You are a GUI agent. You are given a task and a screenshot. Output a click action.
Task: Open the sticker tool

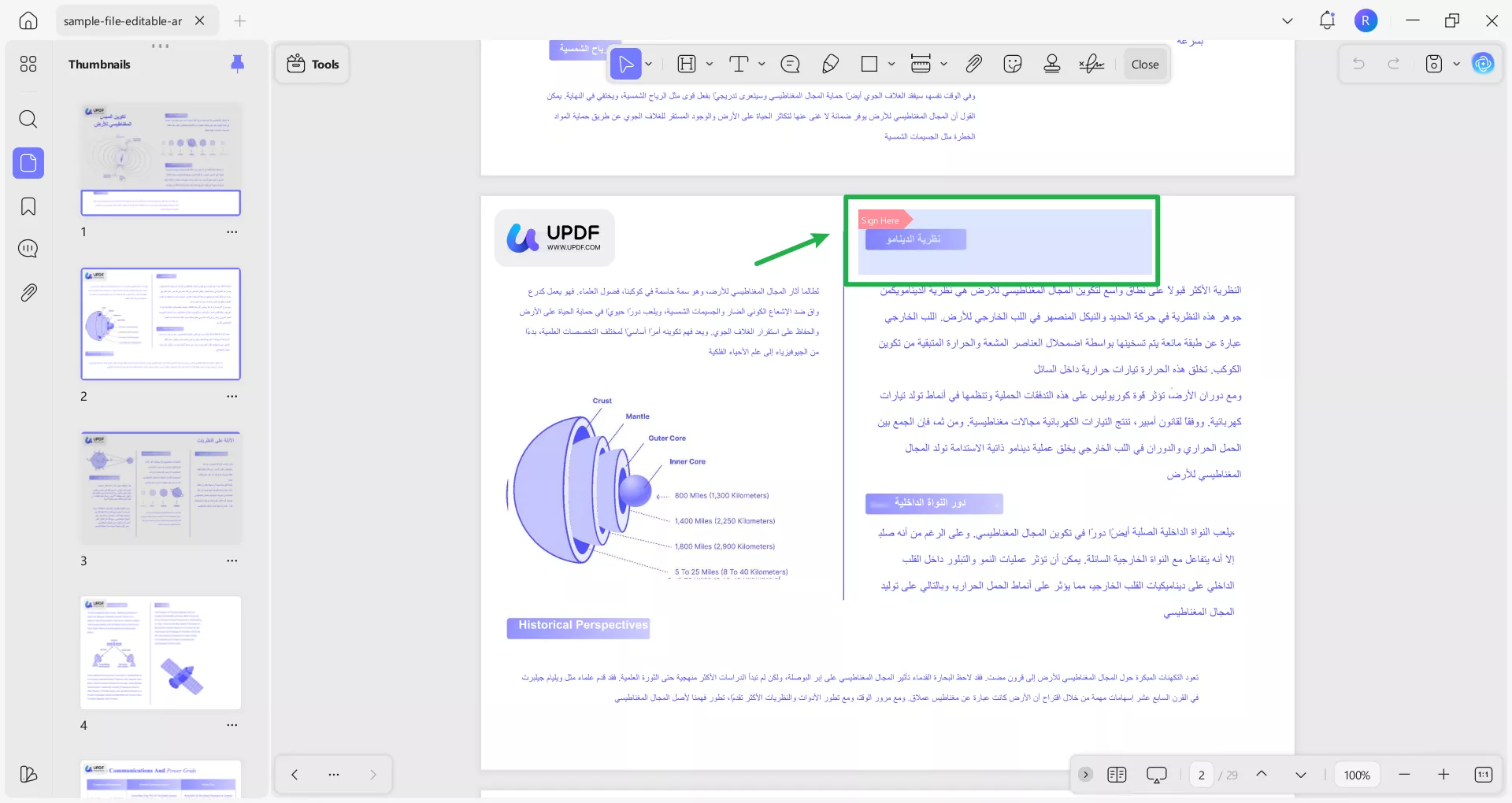coord(1013,64)
